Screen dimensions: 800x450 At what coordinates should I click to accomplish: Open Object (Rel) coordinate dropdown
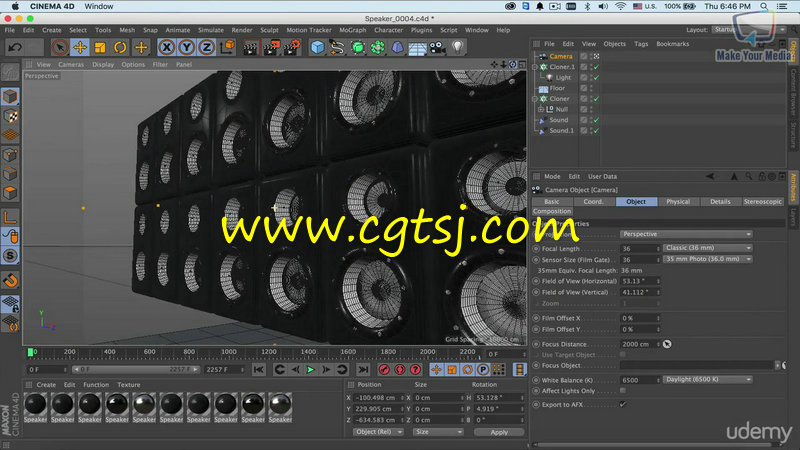(378, 432)
